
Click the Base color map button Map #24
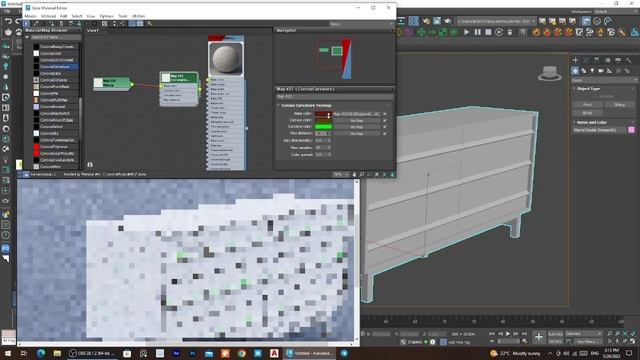click(357, 114)
